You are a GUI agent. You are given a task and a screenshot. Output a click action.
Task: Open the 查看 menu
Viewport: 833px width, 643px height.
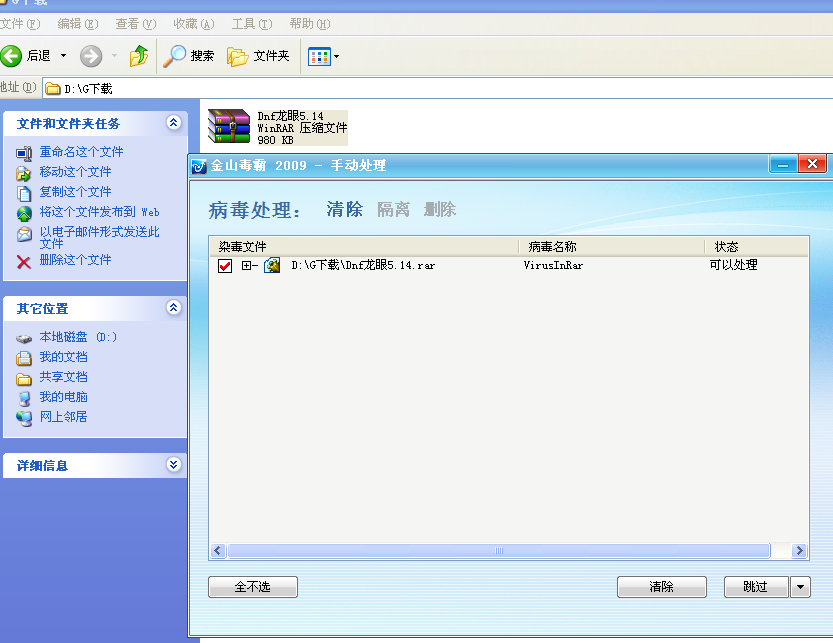coord(135,24)
